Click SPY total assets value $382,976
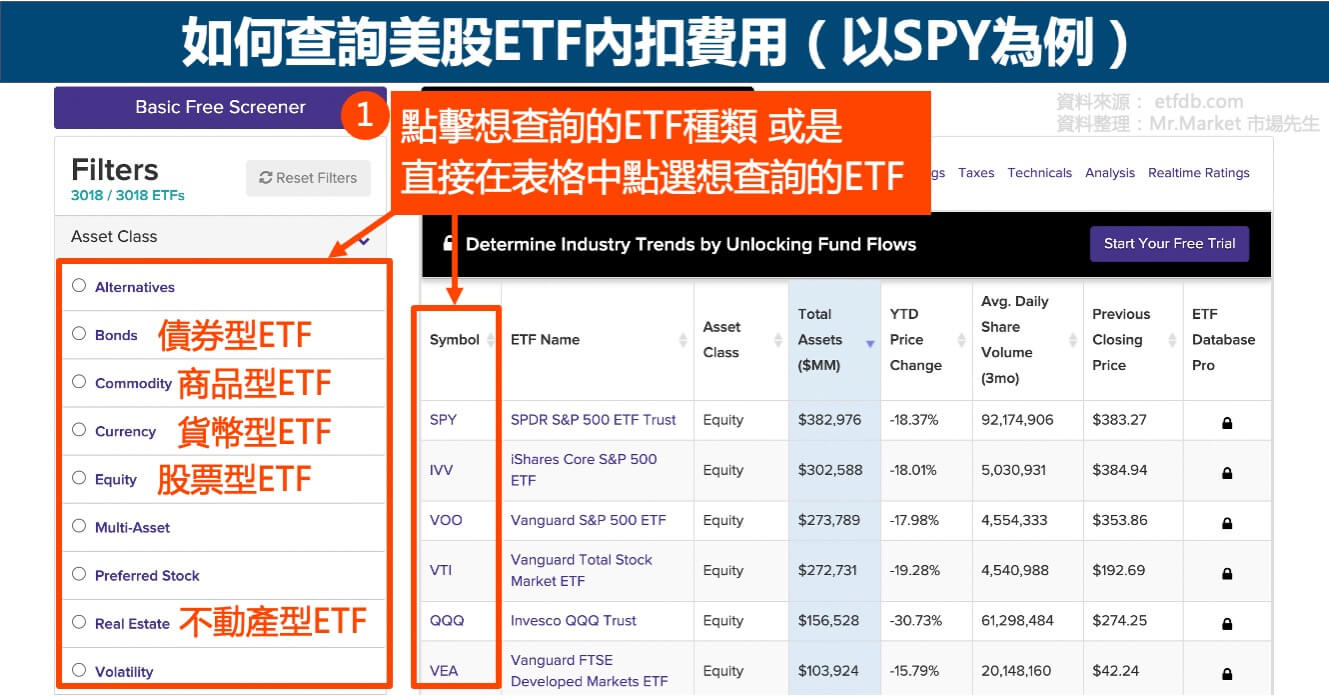This screenshot has height=696, width=1329. [830, 420]
